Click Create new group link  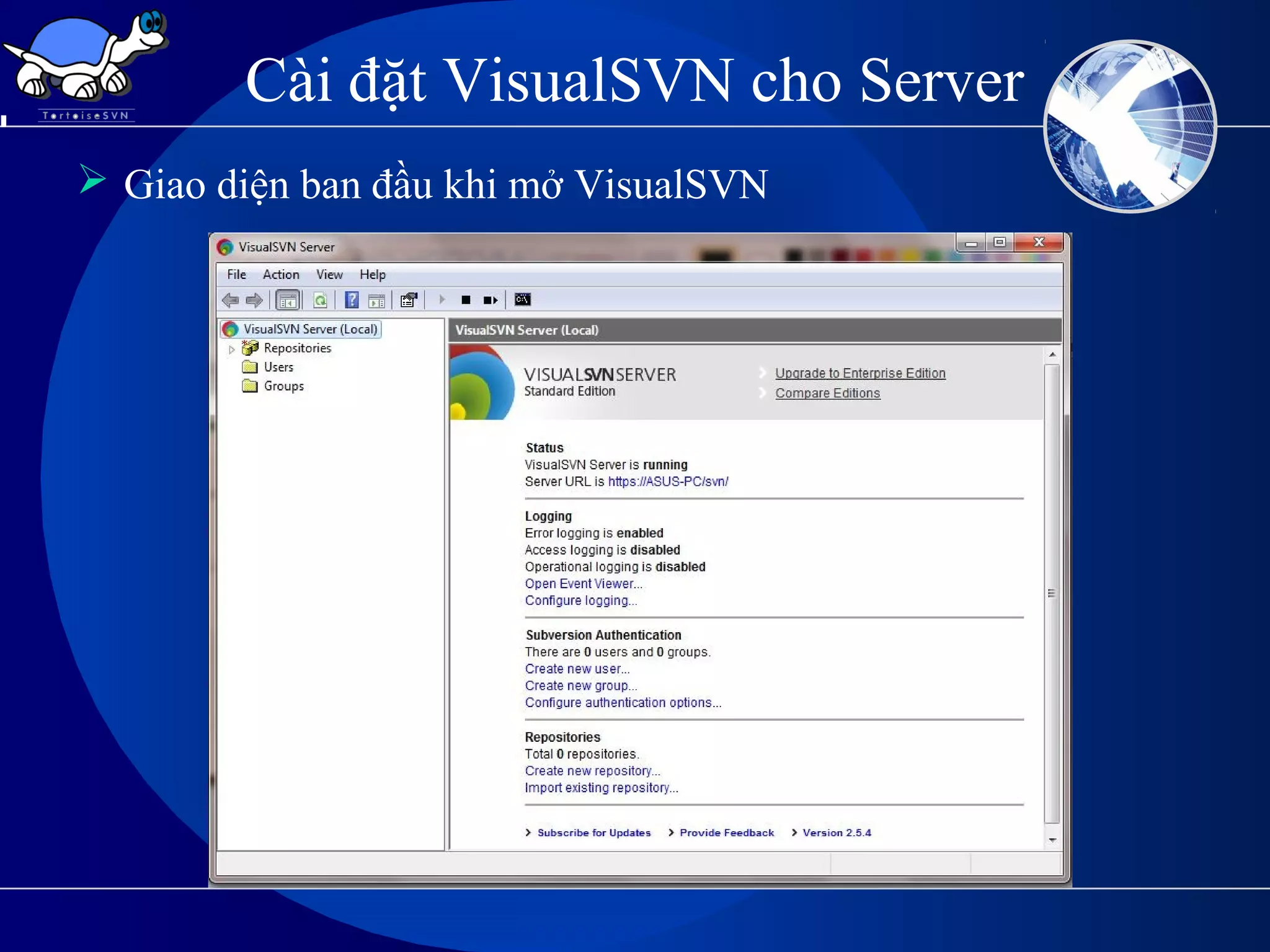pyautogui.click(x=581, y=685)
